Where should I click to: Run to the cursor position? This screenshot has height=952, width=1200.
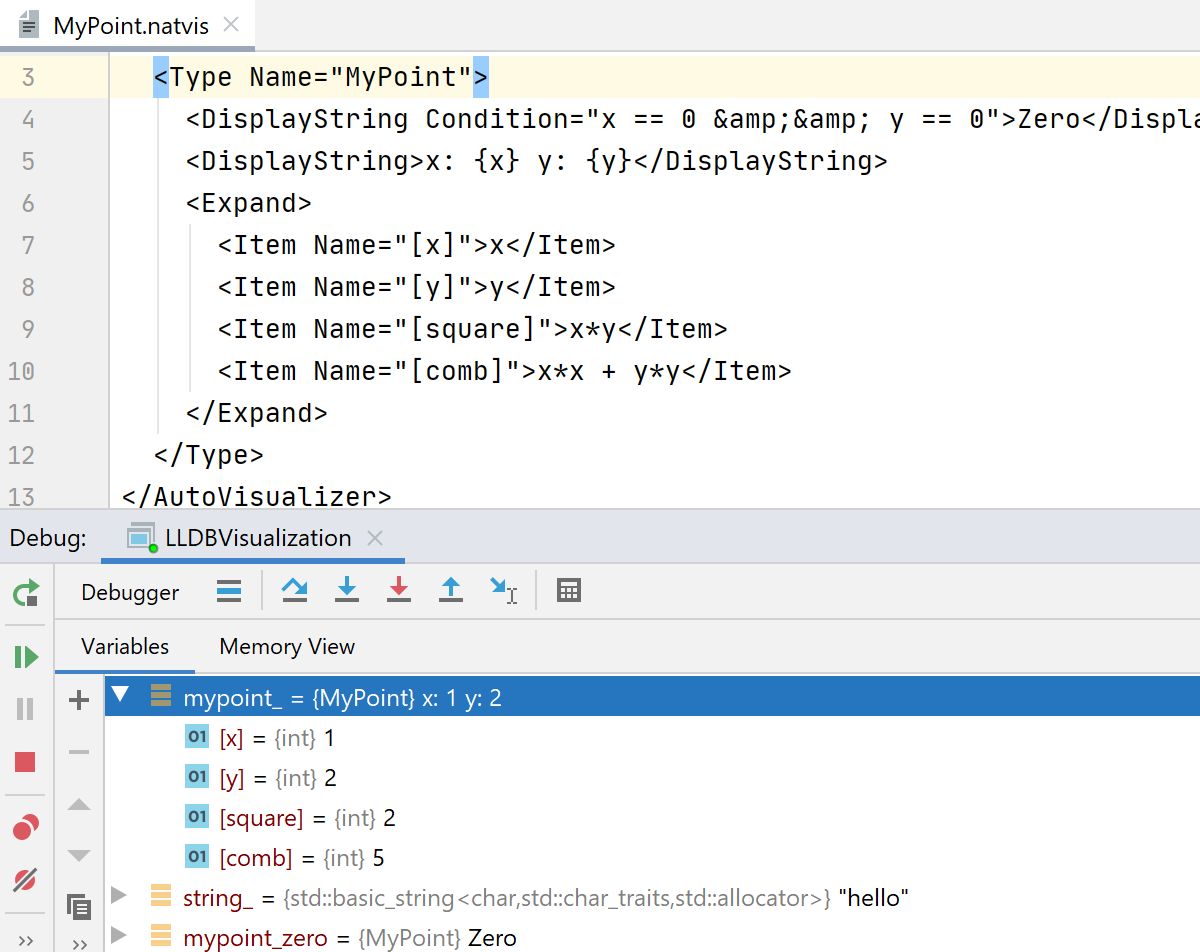503,591
